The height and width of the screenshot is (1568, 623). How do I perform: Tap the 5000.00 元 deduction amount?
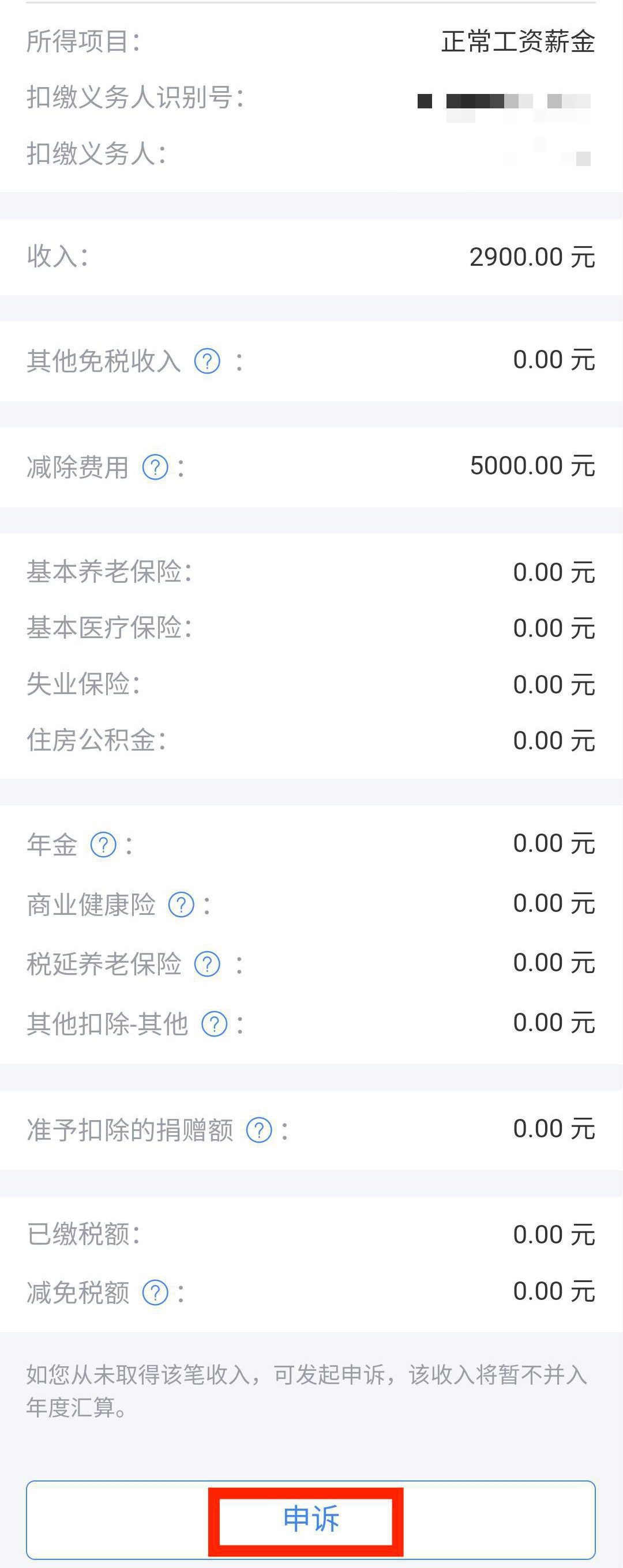coord(532,466)
